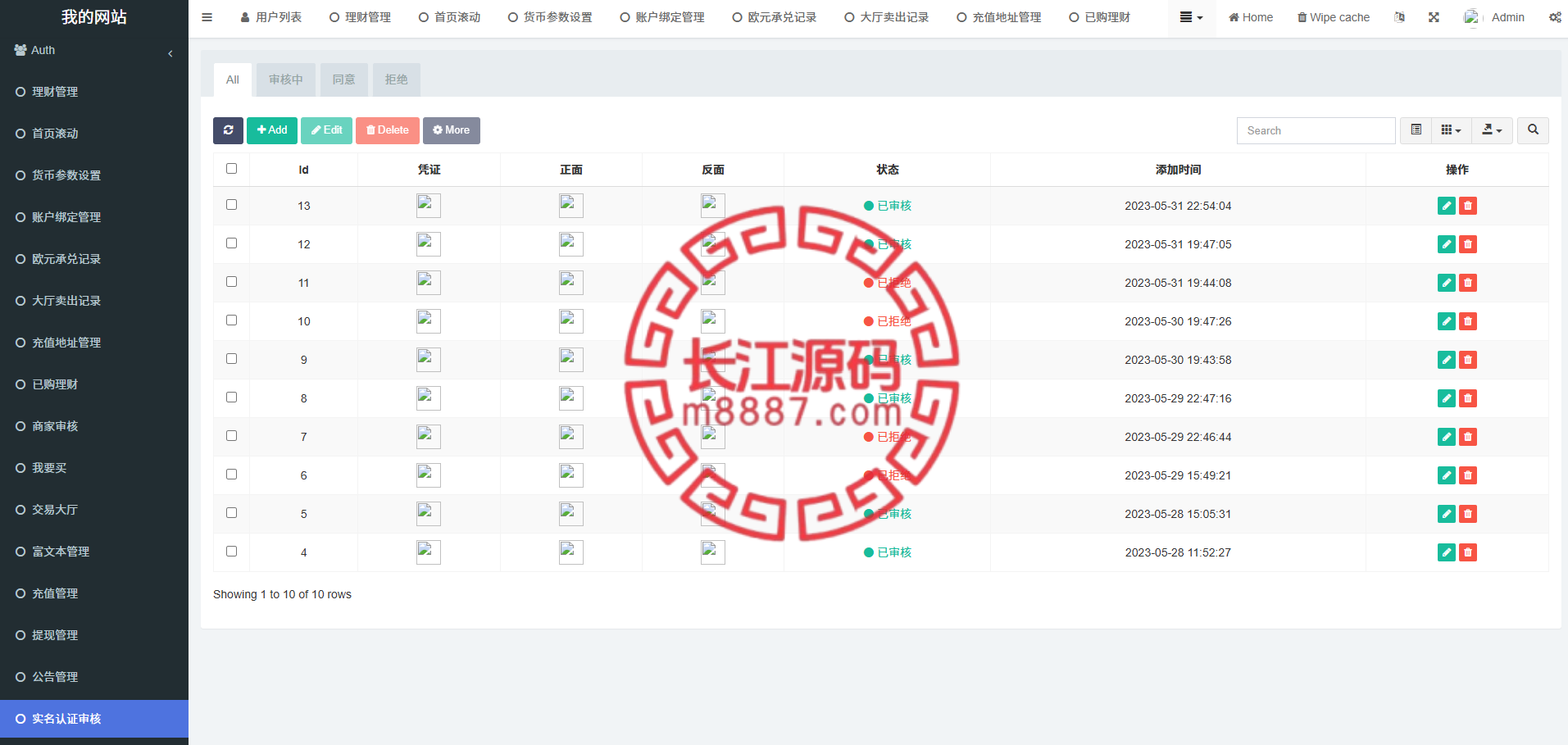Switch to the 审核中 tab
This screenshot has width=1568, height=745.
[286, 79]
